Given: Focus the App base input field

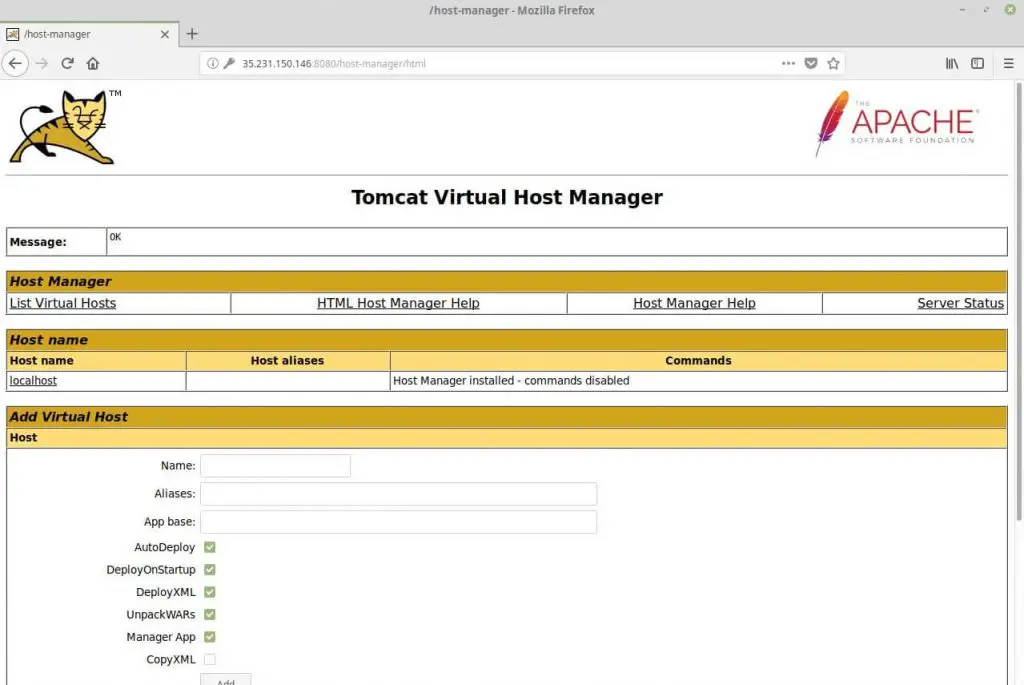Looking at the screenshot, I should pos(398,522).
